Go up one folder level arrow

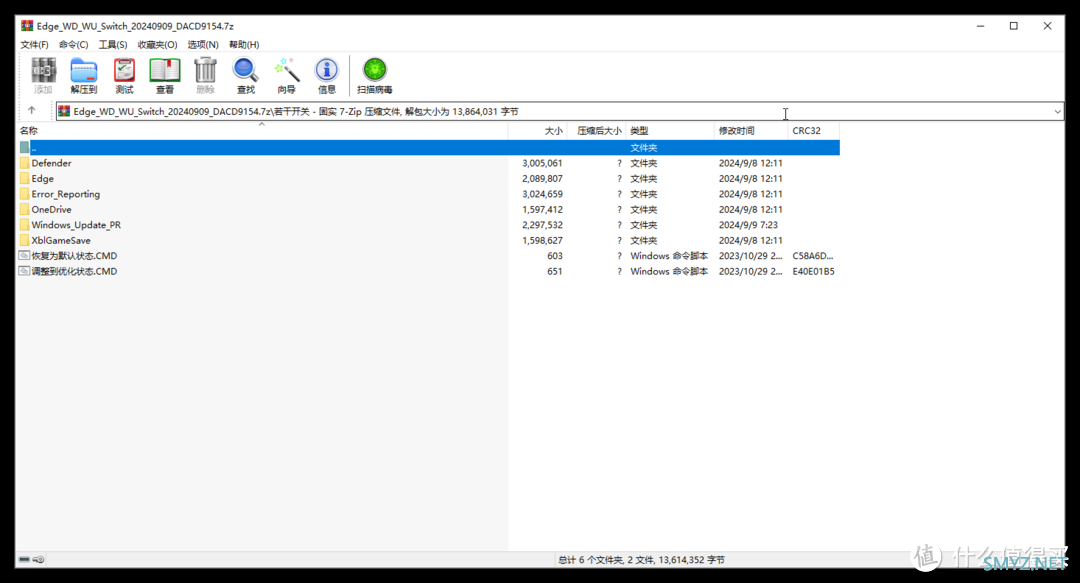(x=32, y=110)
